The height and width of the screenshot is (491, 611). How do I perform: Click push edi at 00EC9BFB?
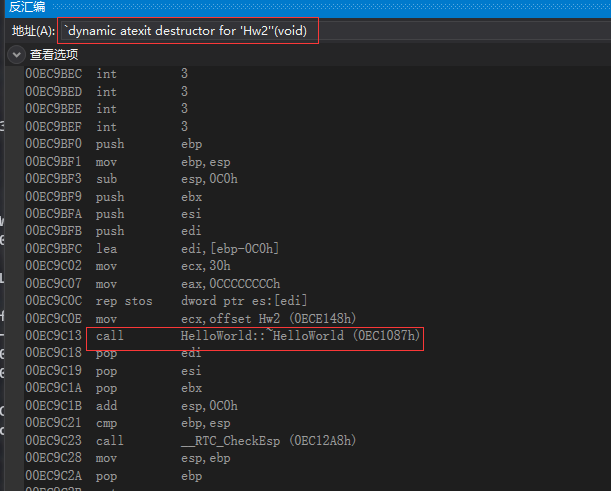pos(113,231)
